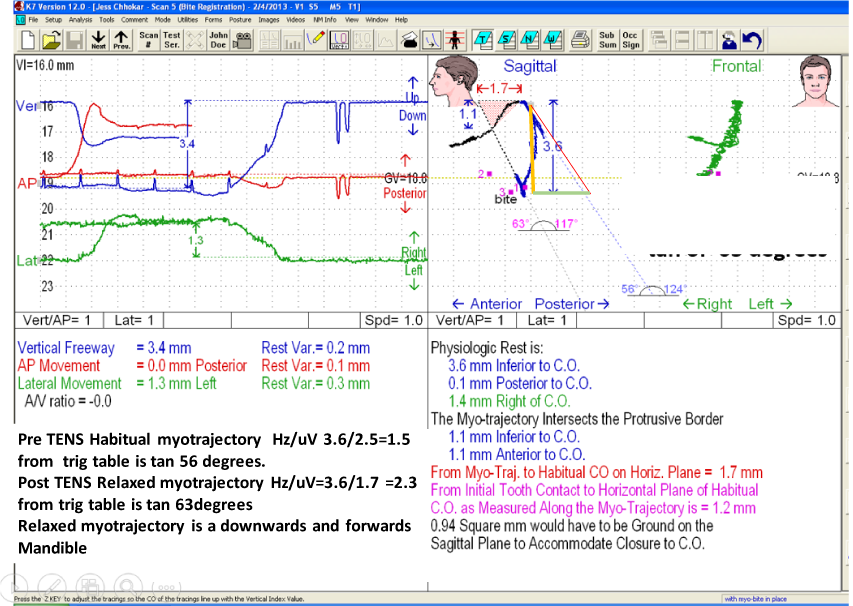This screenshot has height=606, width=853.
Task: Go to the Prev. scan arrow
Action: click(122, 41)
